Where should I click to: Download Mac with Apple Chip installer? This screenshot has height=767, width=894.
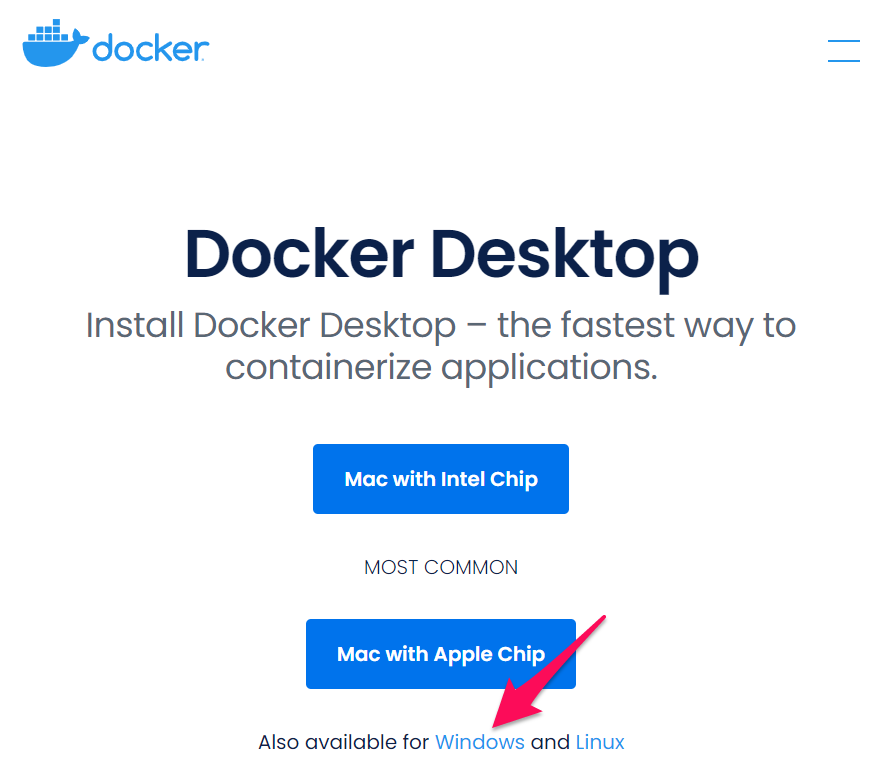[x=441, y=654]
